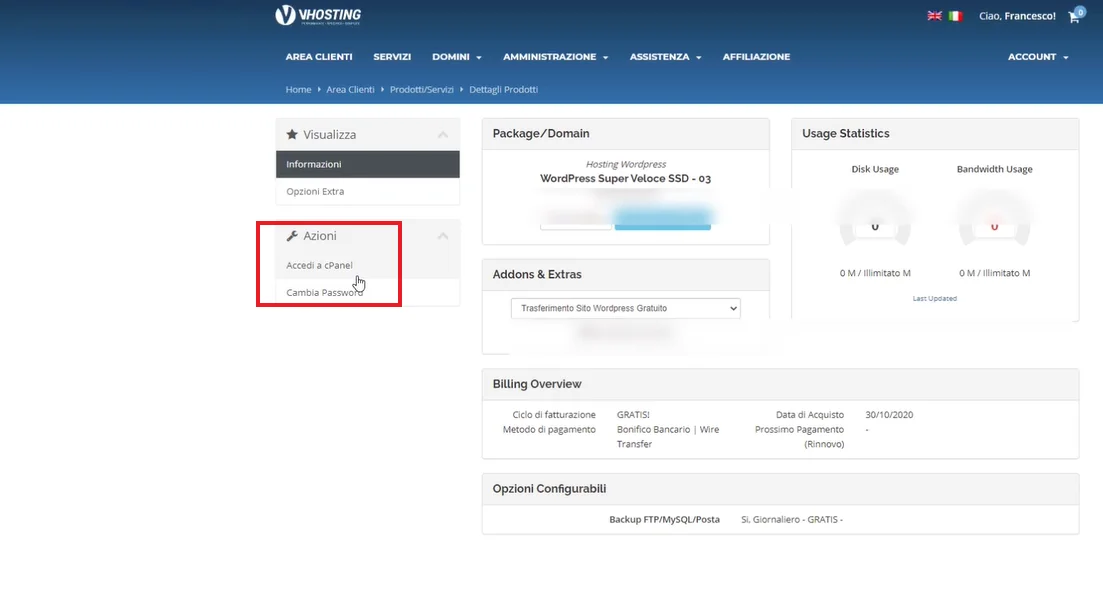
Task: Go to Prodotti/Servizi breadcrumb
Action: pos(421,89)
